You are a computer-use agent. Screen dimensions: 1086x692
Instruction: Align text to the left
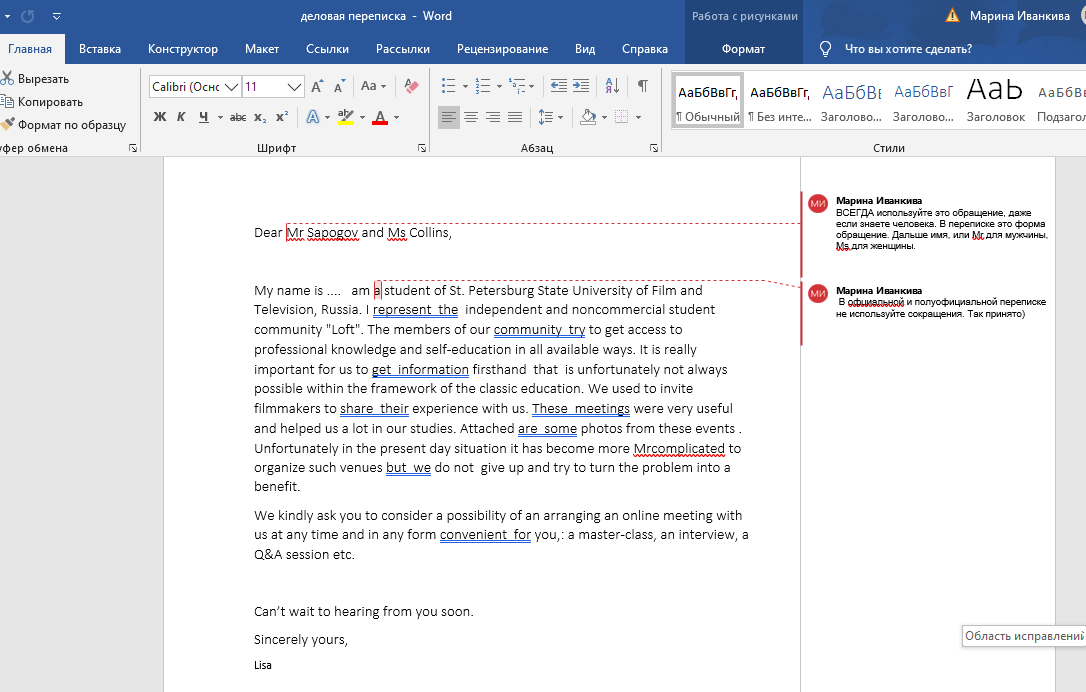(449, 117)
